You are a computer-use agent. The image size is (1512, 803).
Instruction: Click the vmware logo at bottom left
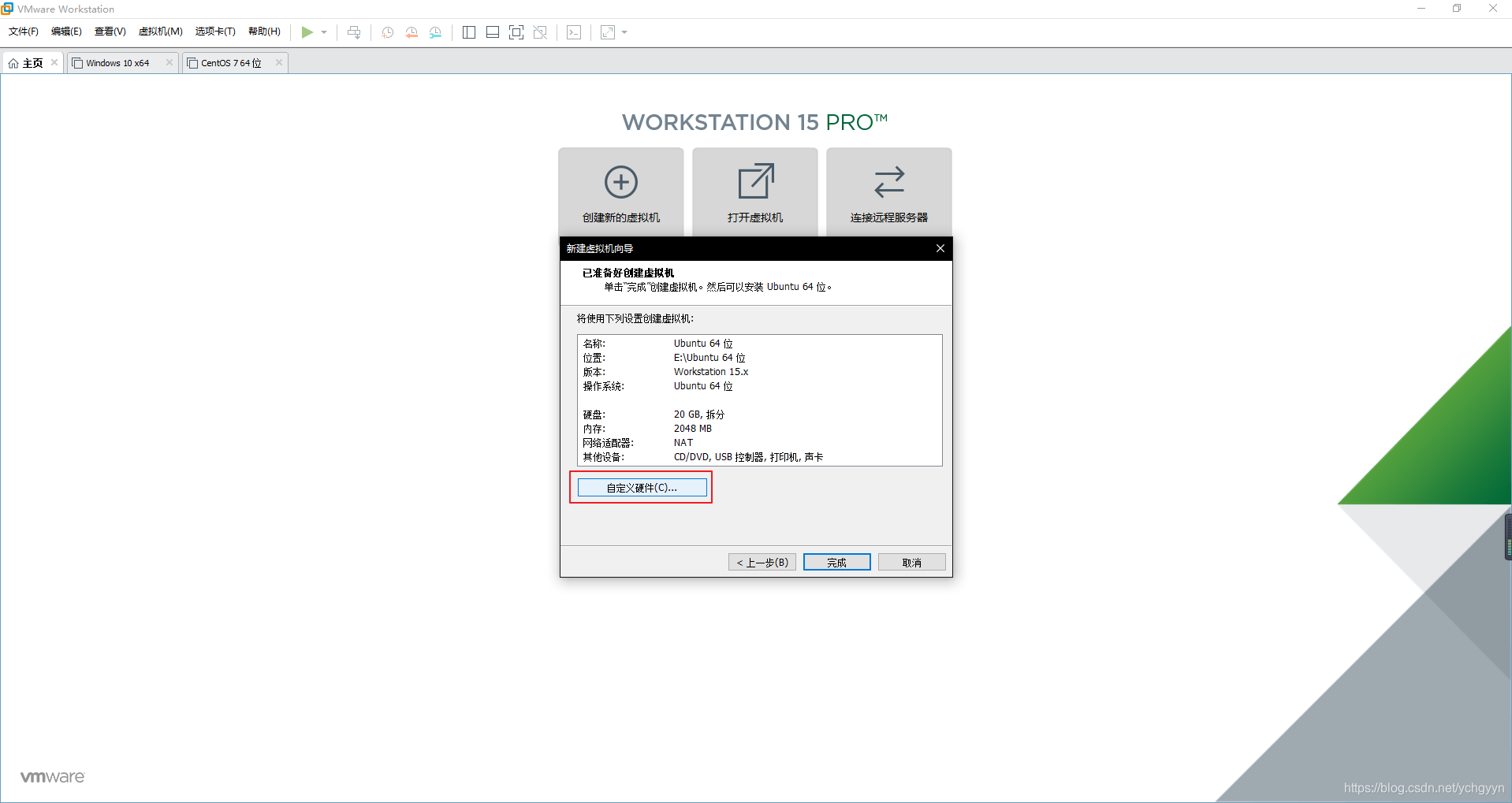(52, 777)
